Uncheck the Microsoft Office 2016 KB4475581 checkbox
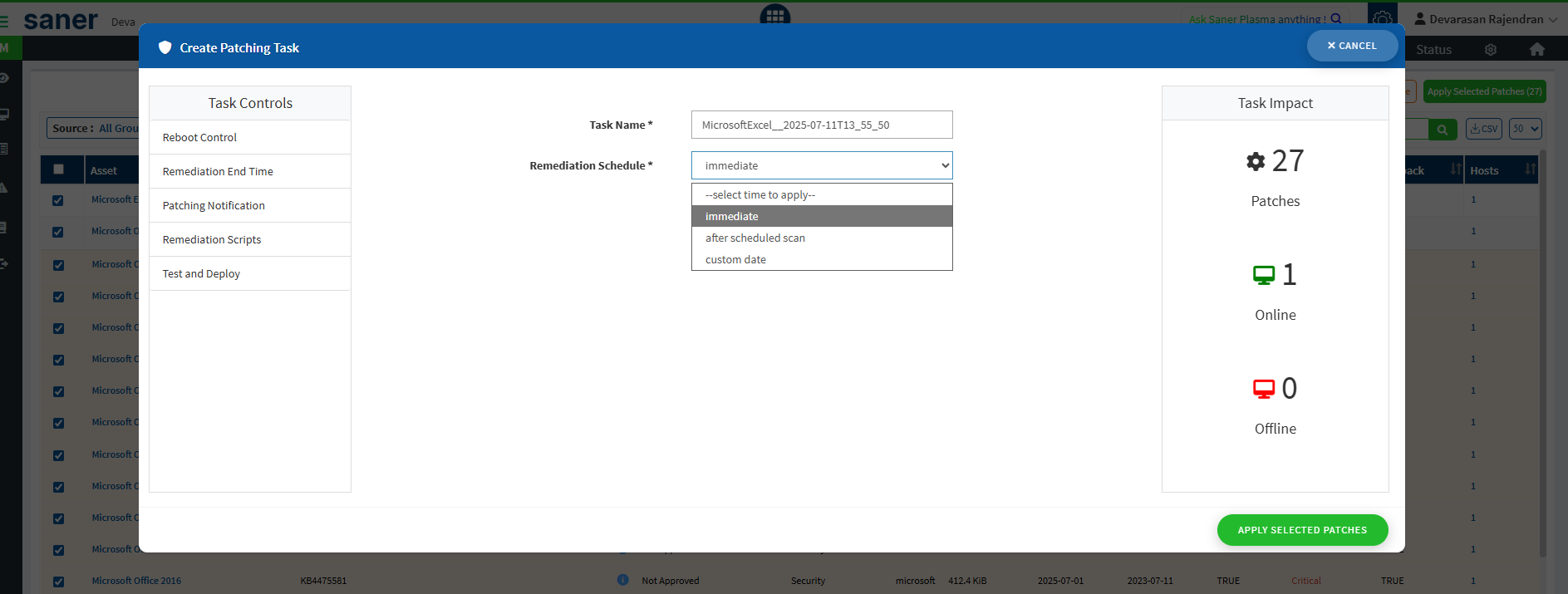Image resolution: width=1568 pixels, height=594 pixels. click(x=58, y=582)
